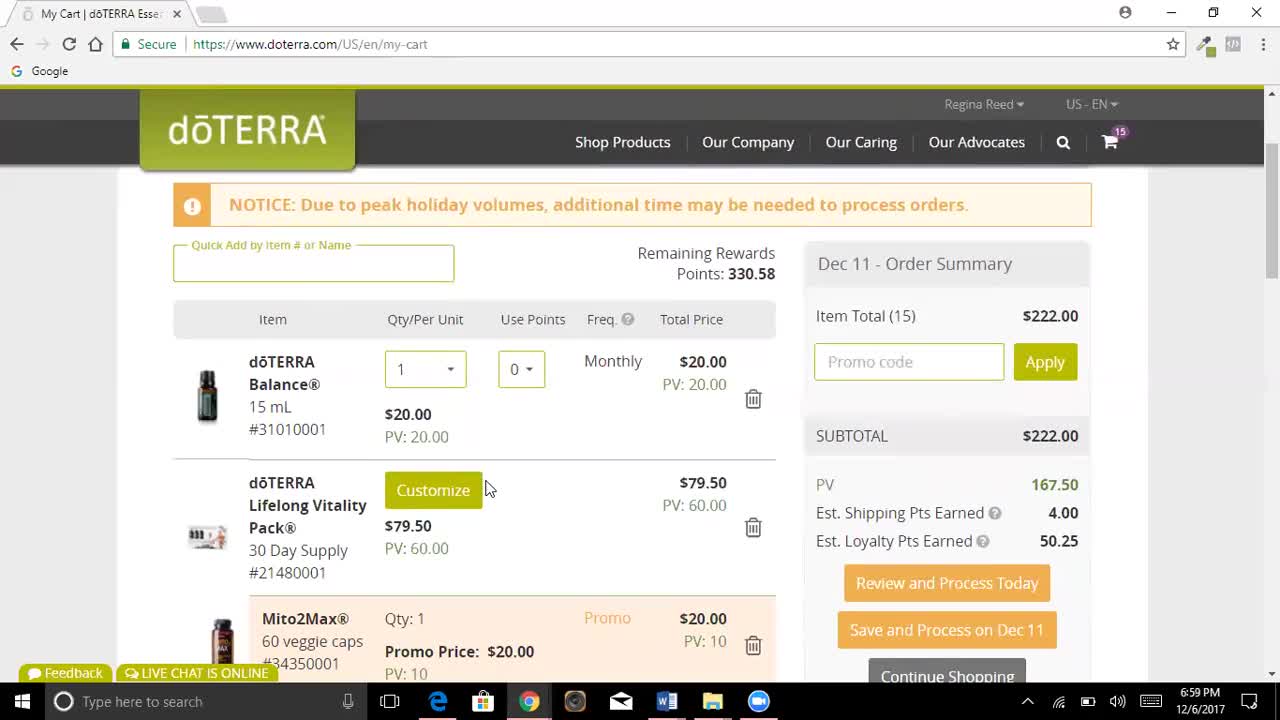This screenshot has width=1280, height=720.
Task: Customize the Lifelong Vitality Pack
Action: (433, 490)
